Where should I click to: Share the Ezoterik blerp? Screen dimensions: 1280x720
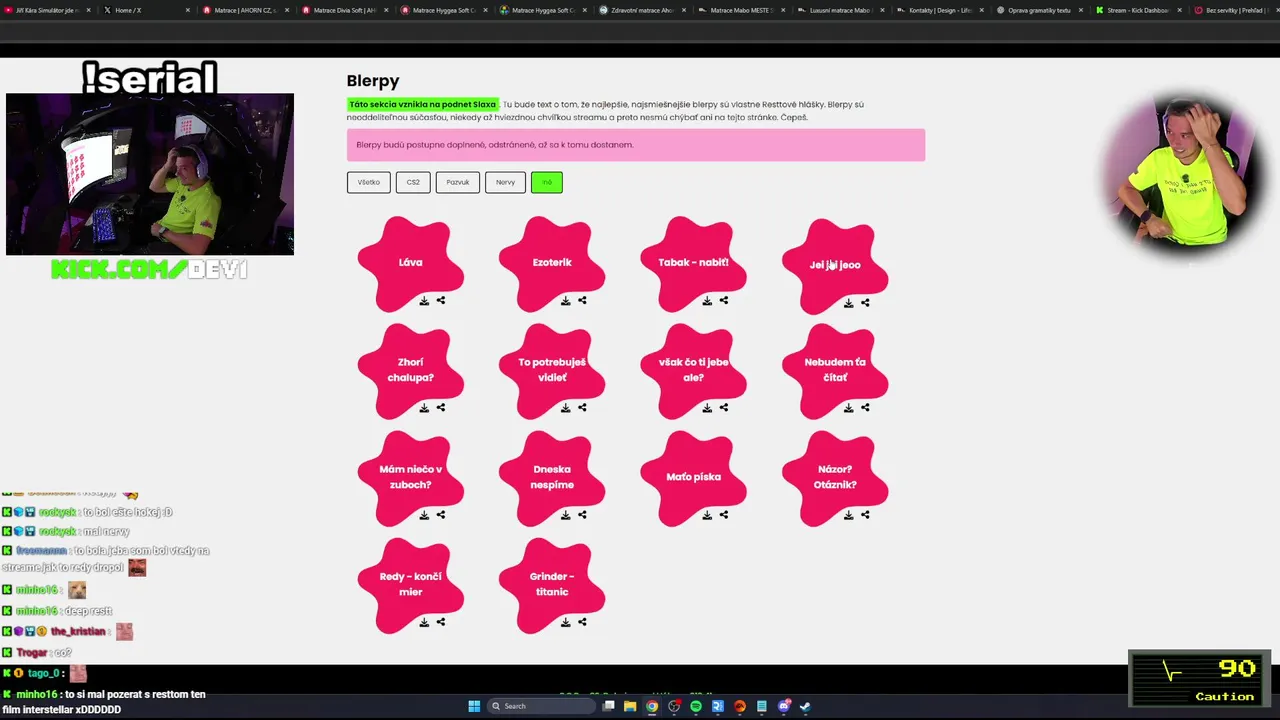click(x=582, y=300)
